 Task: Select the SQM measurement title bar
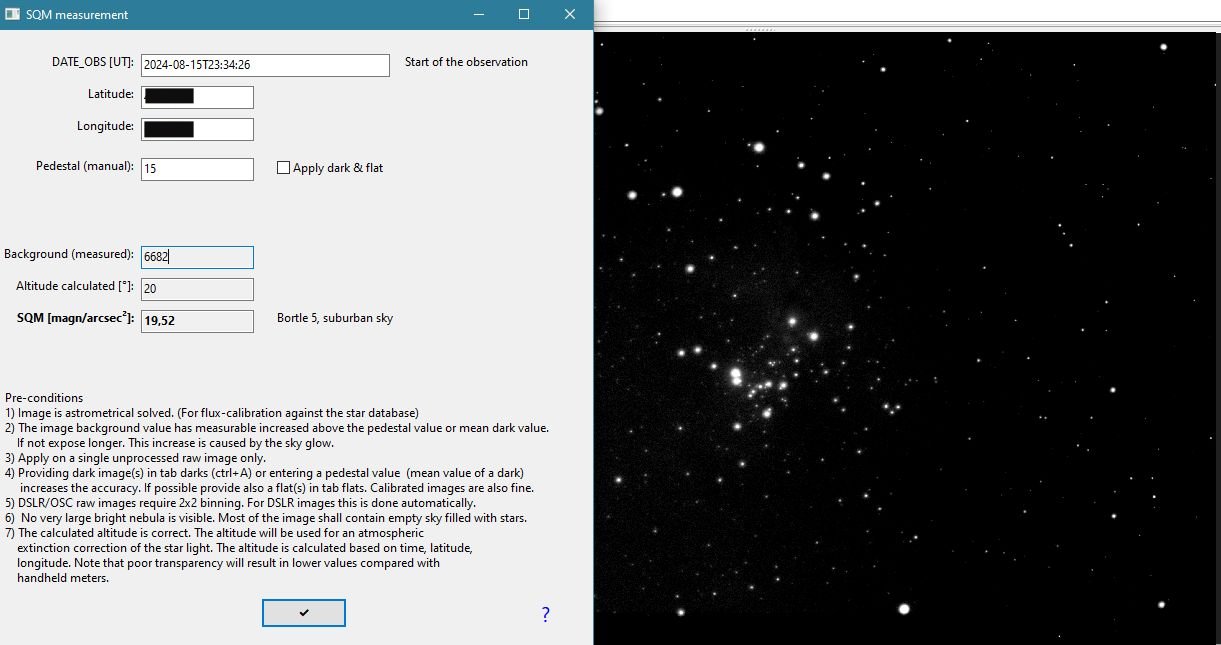point(240,15)
